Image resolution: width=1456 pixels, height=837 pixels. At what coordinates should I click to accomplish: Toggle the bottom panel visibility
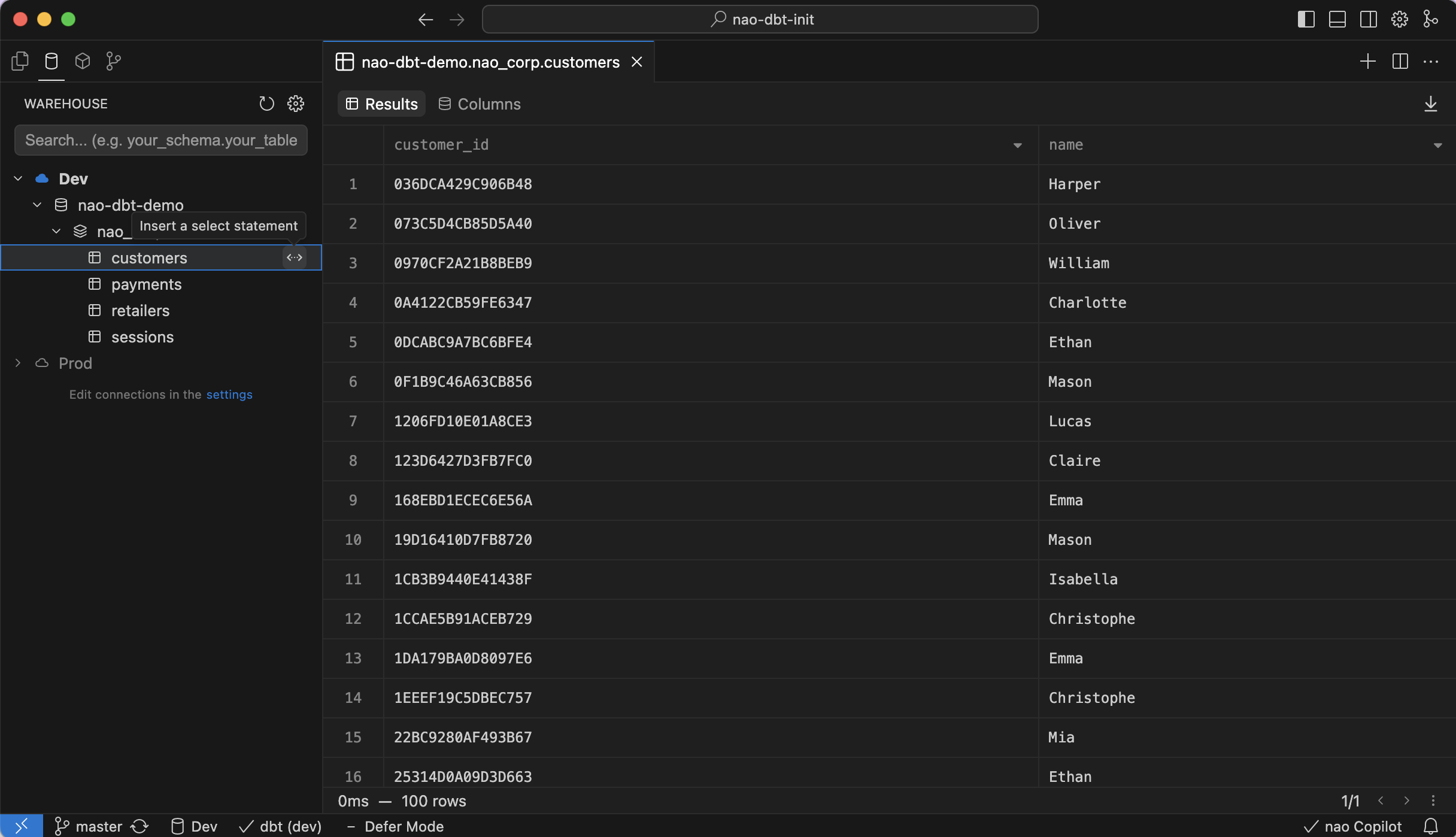(x=1337, y=19)
